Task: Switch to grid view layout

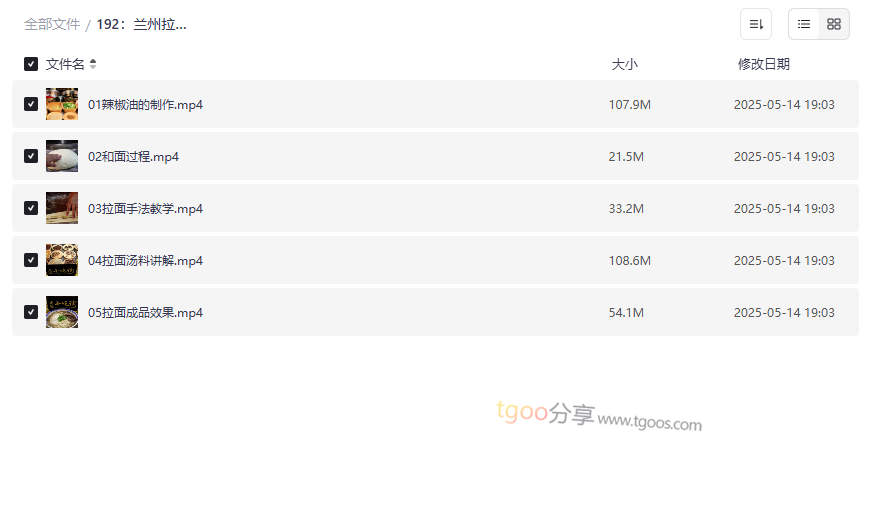Action: click(x=834, y=24)
